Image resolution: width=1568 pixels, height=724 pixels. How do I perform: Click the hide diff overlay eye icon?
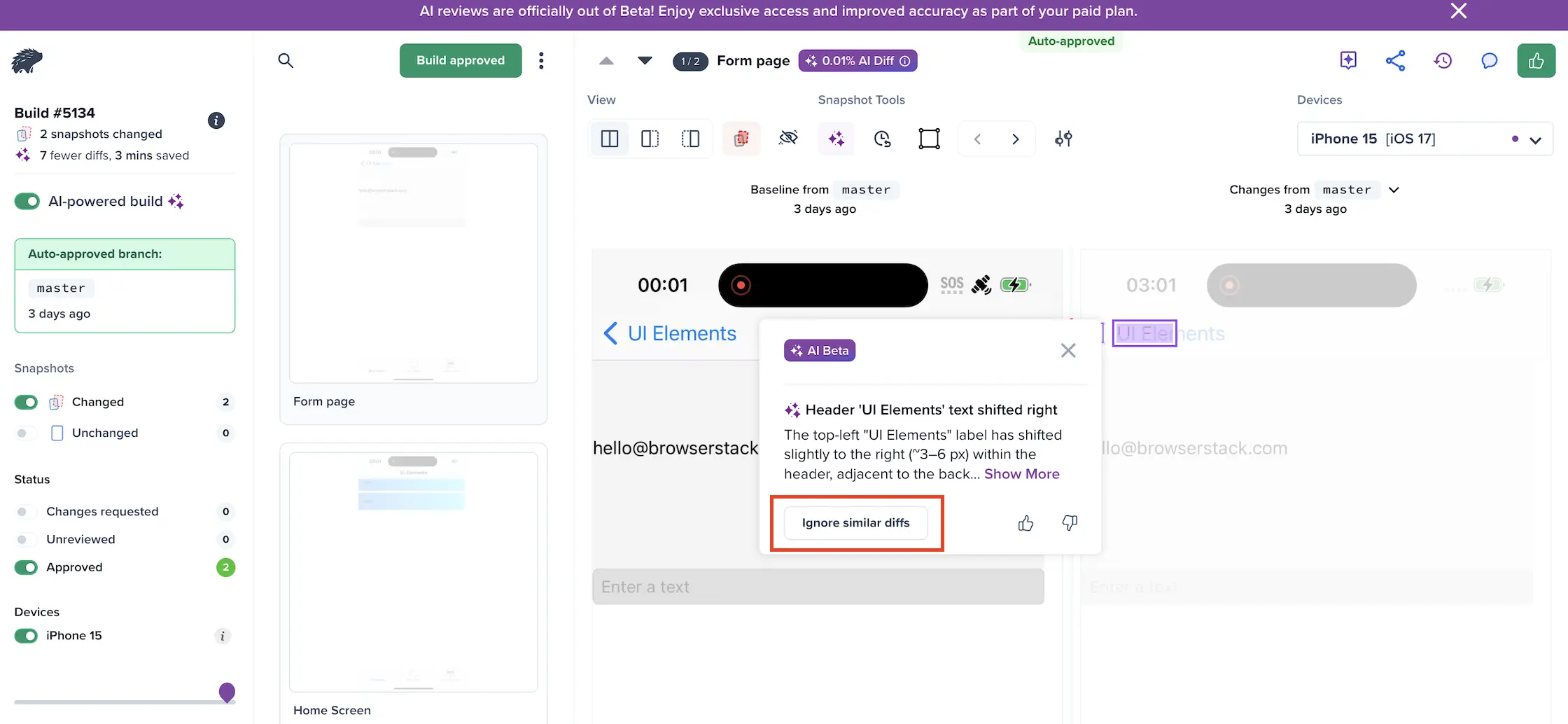pyautogui.click(x=788, y=139)
